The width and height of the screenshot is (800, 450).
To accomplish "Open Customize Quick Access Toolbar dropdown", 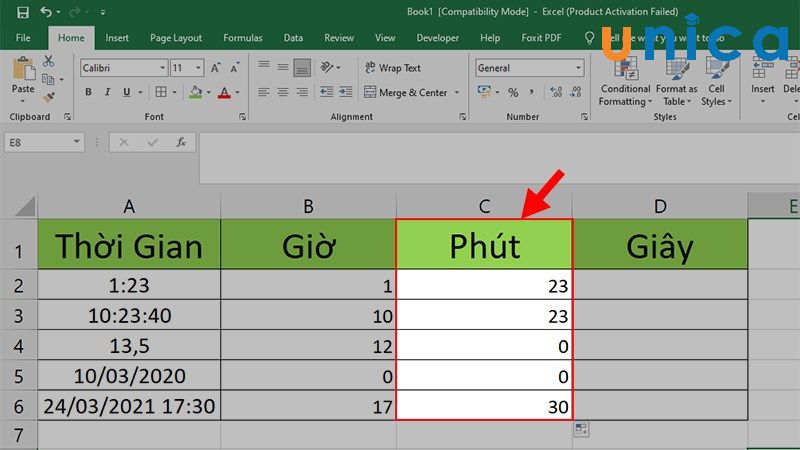I will point(103,12).
